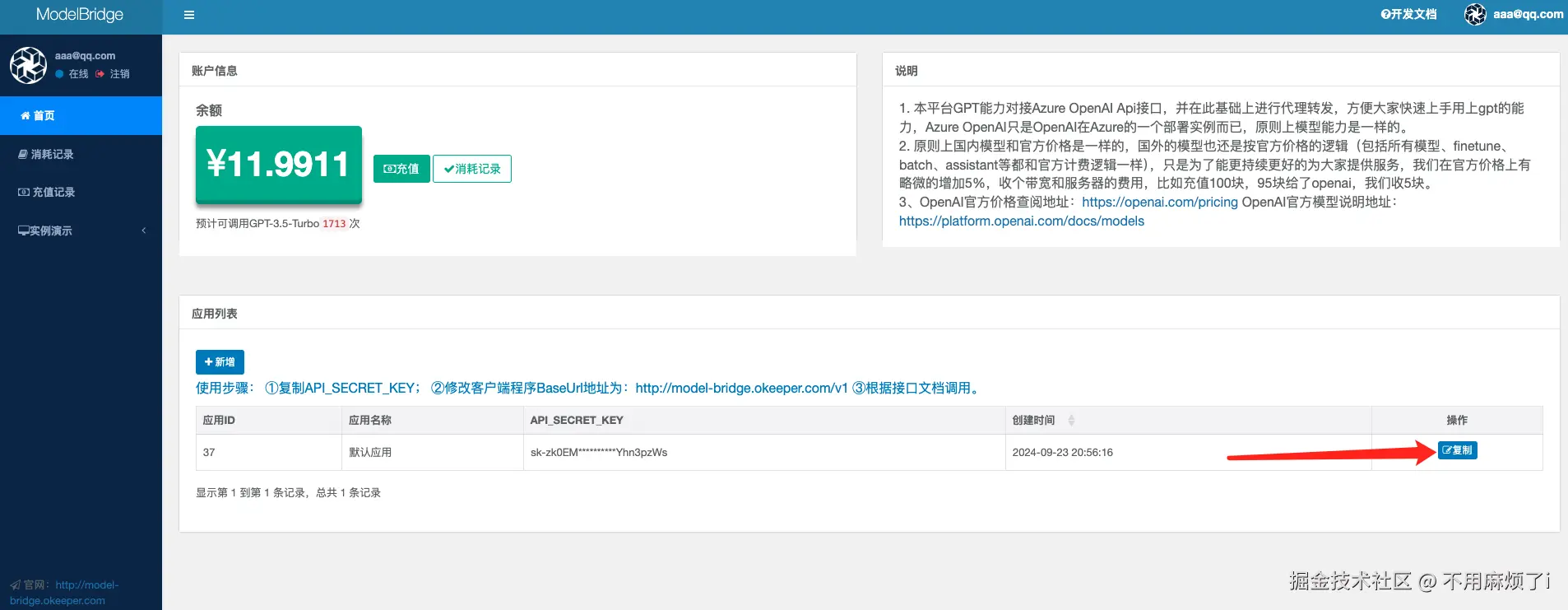Click 注销 to log out
The width and height of the screenshot is (1568, 610).
tap(113, 74)
